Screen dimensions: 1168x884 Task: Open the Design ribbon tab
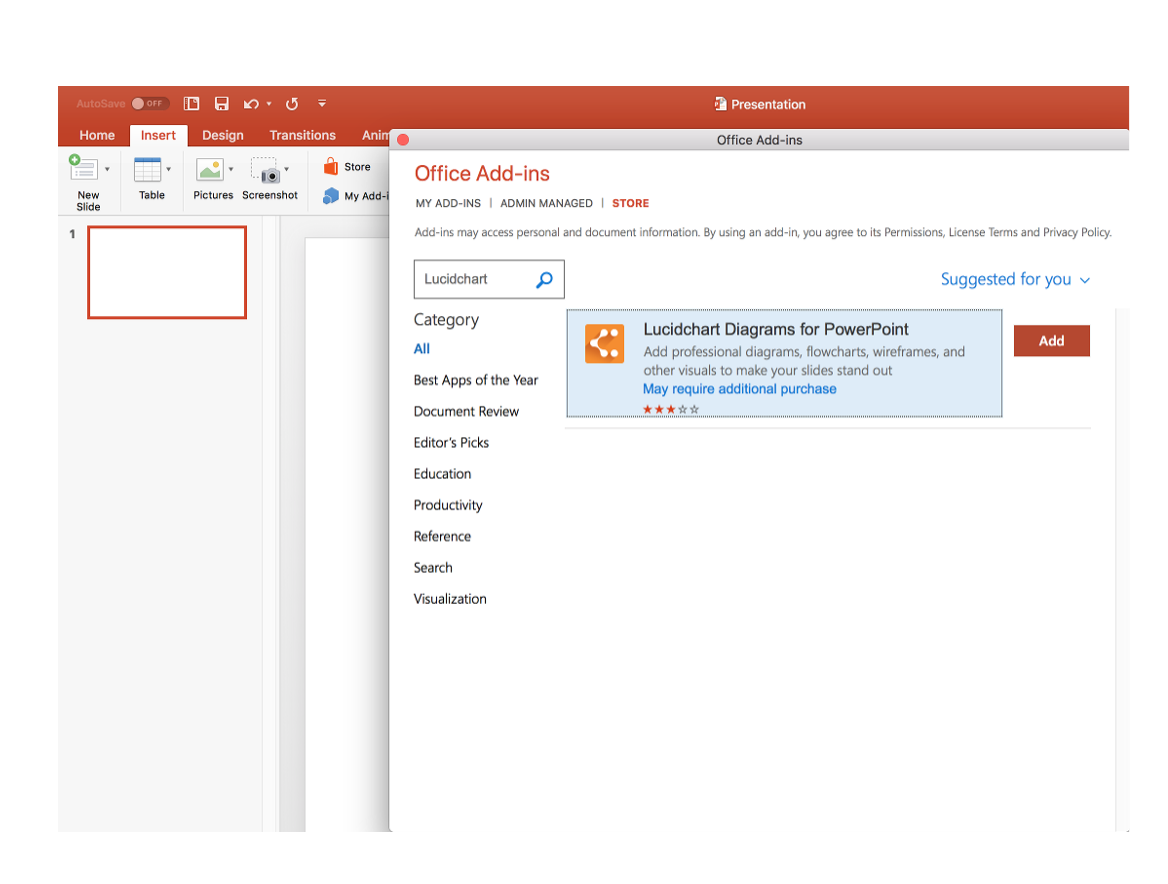point(223,135)
